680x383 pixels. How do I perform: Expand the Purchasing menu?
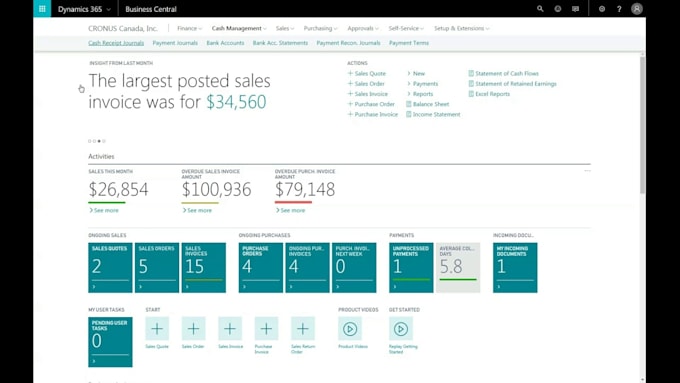pos(320,28)
